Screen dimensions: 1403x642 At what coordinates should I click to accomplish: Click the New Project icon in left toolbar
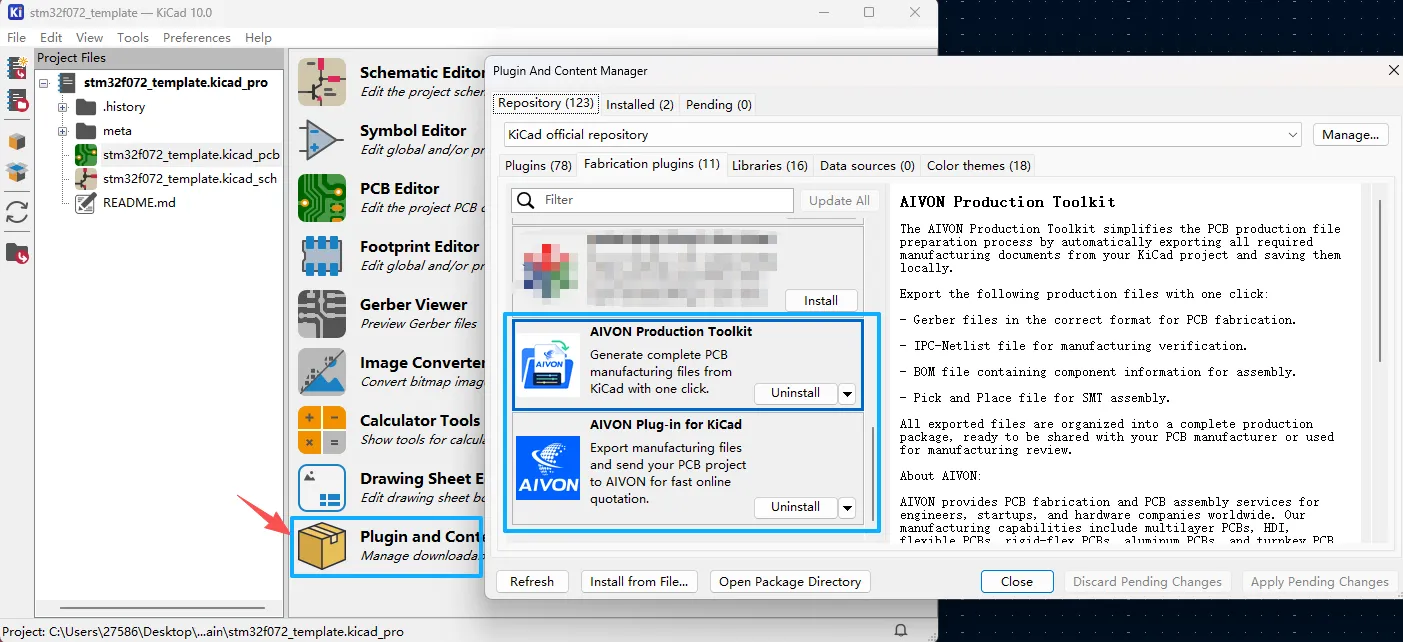(17, 68)
